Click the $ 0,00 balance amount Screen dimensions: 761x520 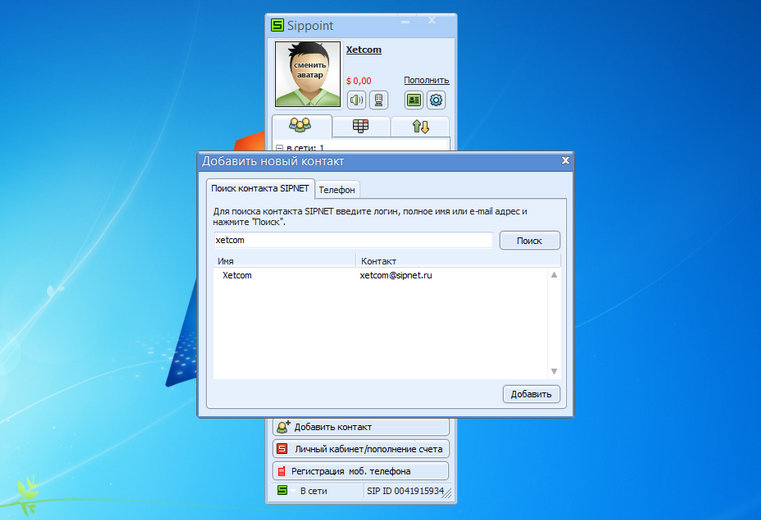pos(359,81)
